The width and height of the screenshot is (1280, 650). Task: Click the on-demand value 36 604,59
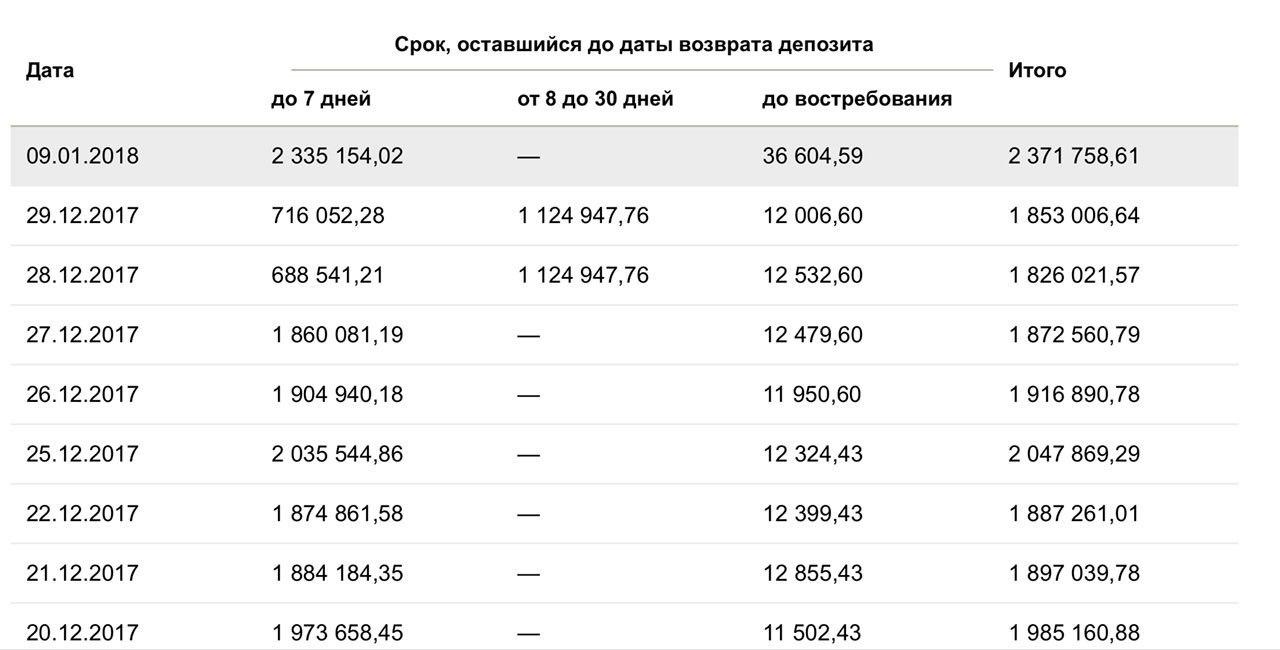812,156
